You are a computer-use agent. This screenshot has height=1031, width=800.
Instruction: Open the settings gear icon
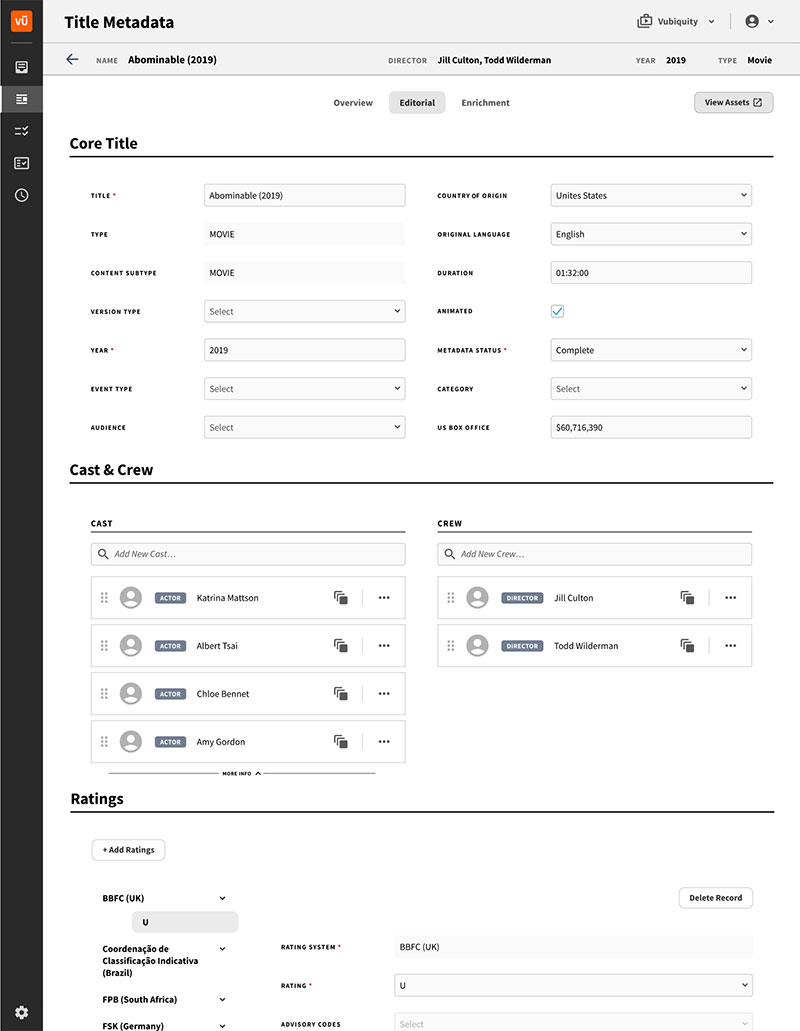[22, 1013]
